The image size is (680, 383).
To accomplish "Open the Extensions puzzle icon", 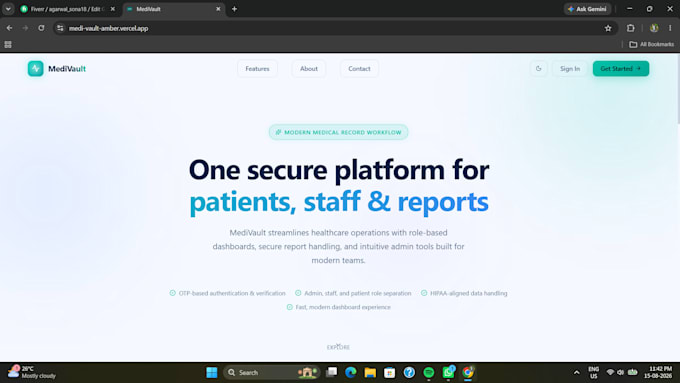I will [631, 28].
